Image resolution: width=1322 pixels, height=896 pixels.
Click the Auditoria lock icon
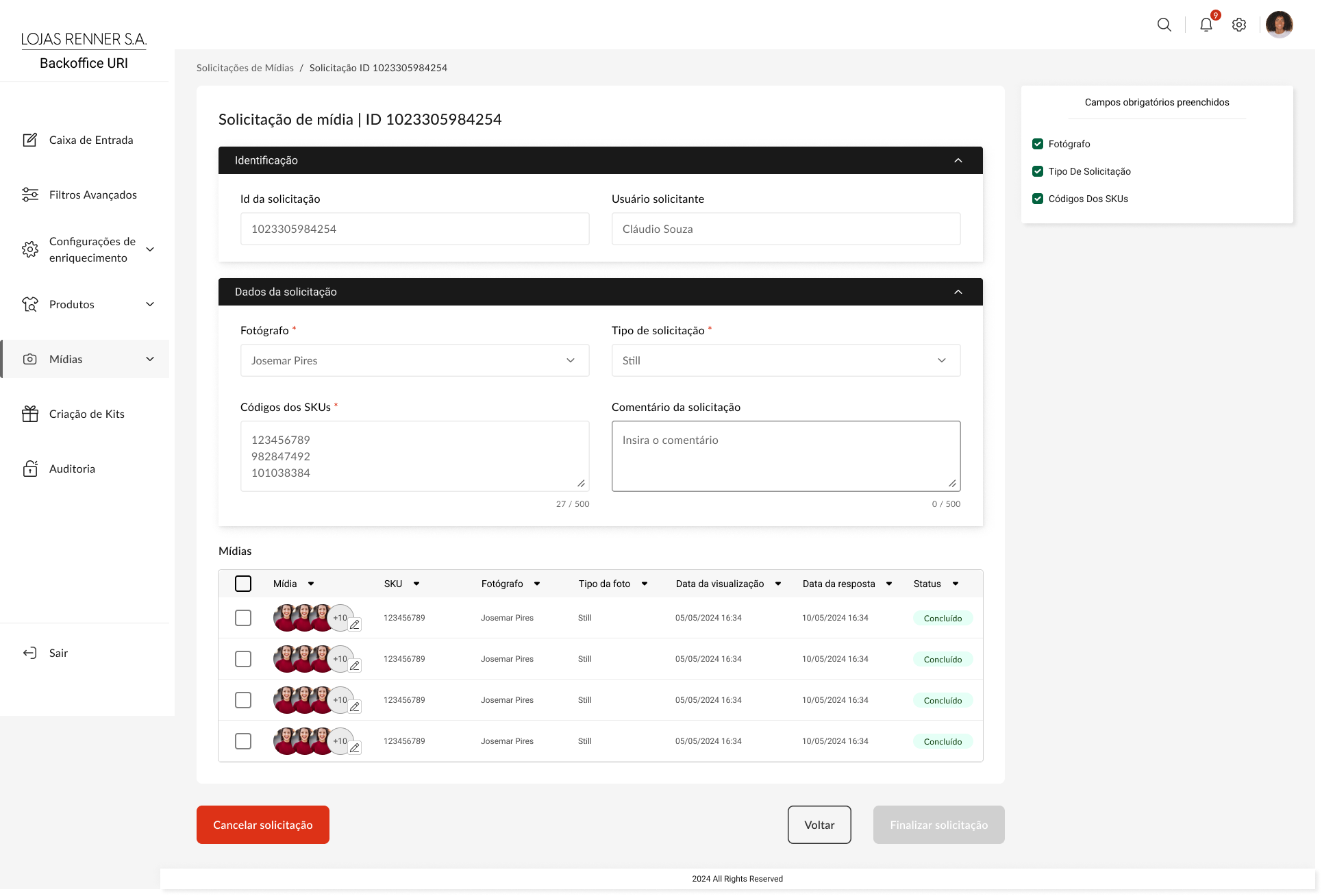coord(30,469)
